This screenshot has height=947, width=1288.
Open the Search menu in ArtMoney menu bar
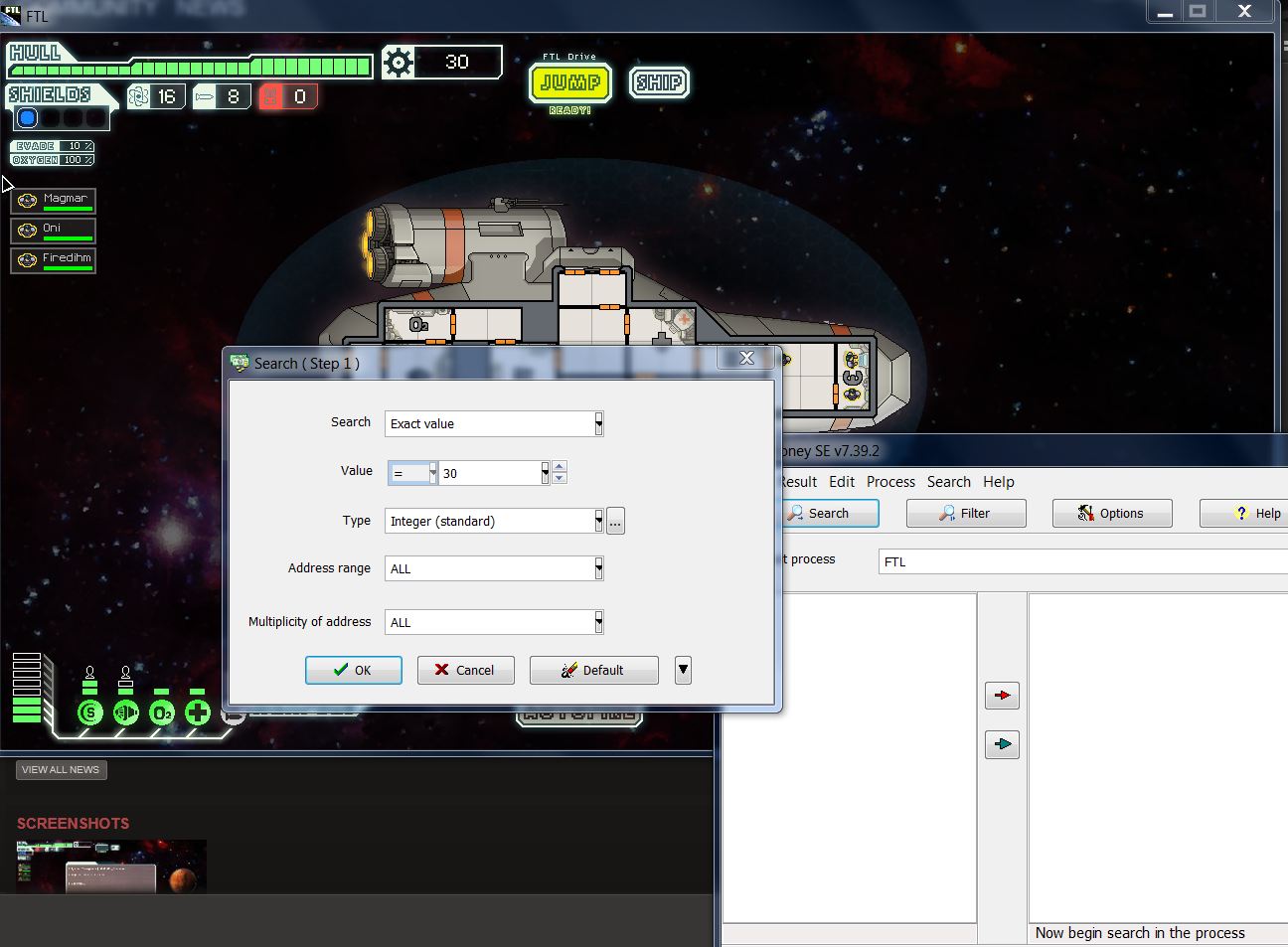coord(949,482)
